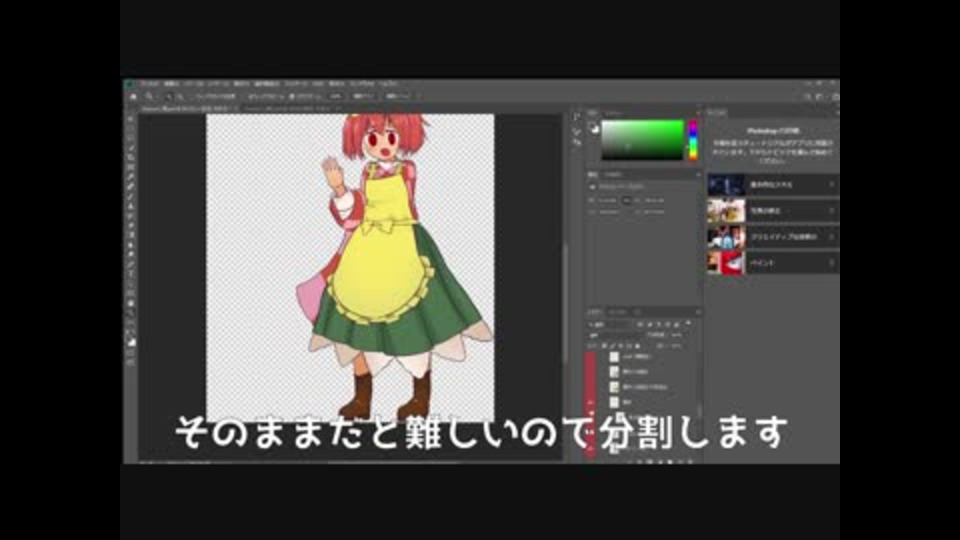960x540 pixels.
Task: Switch to the active document tab
Action: click(x=187, y=108)
